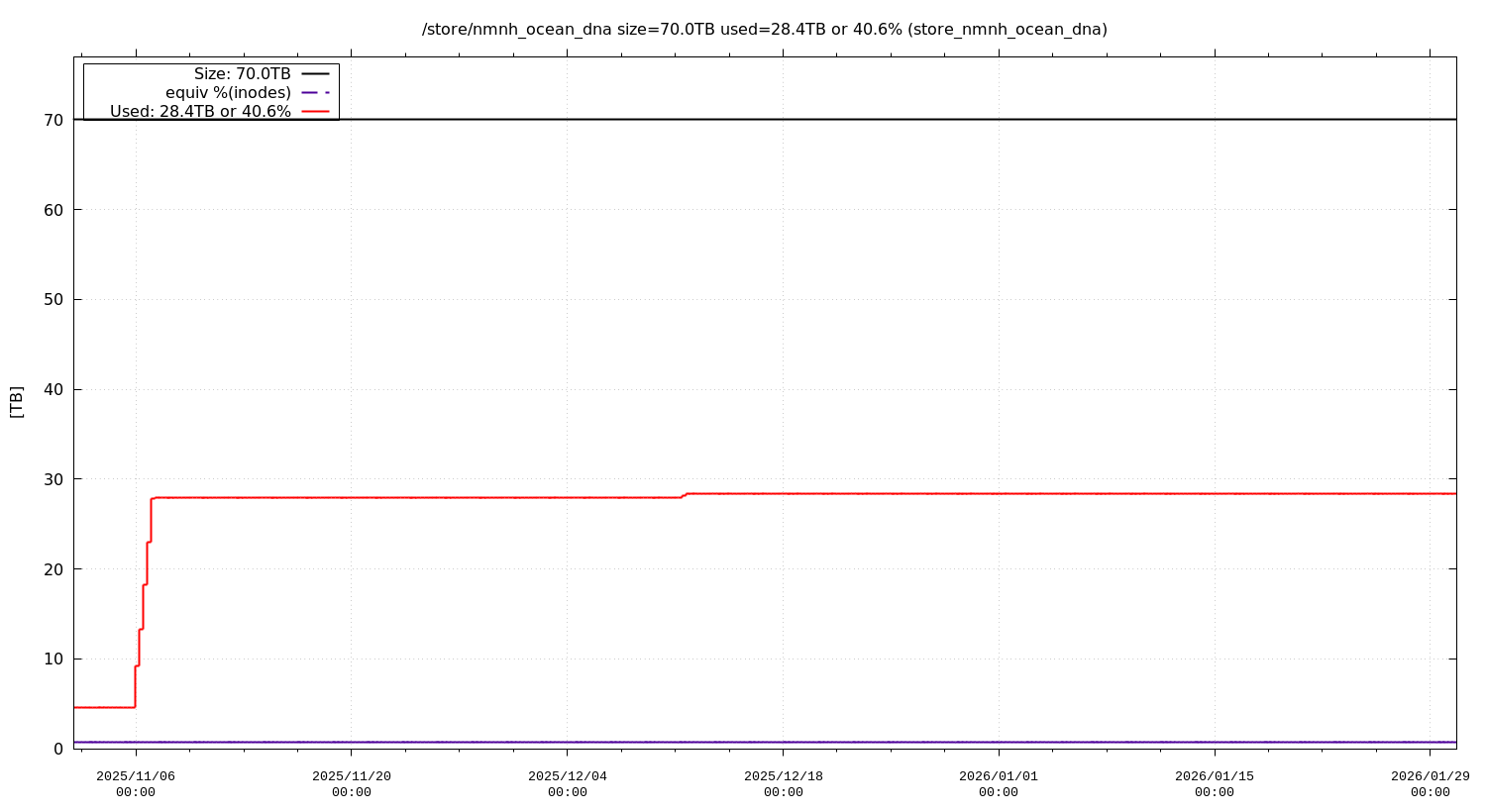Click the [TB] y-axis label
Viewport: 1486px width, 812px height.
click(17, 401)
